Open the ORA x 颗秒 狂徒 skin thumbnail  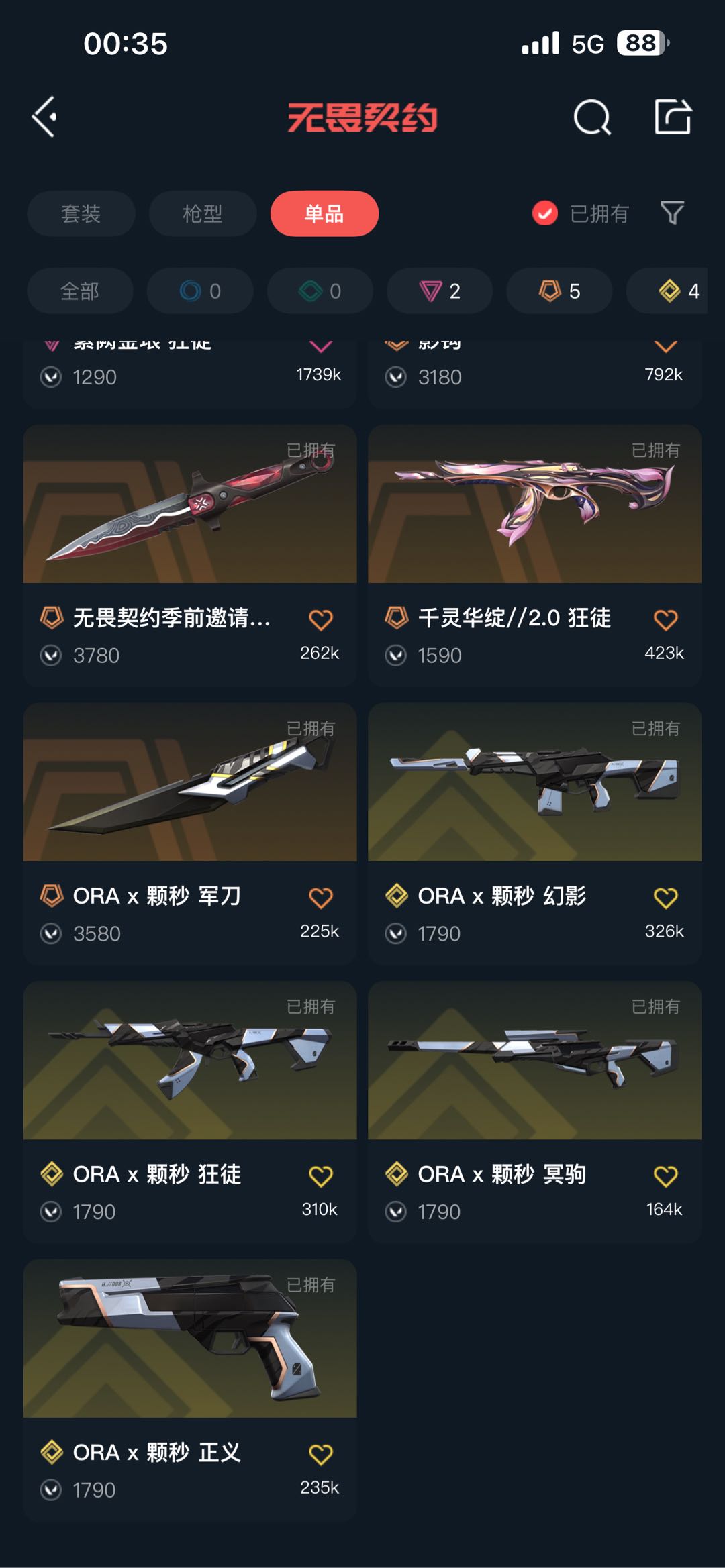[x=190, y=1060]
